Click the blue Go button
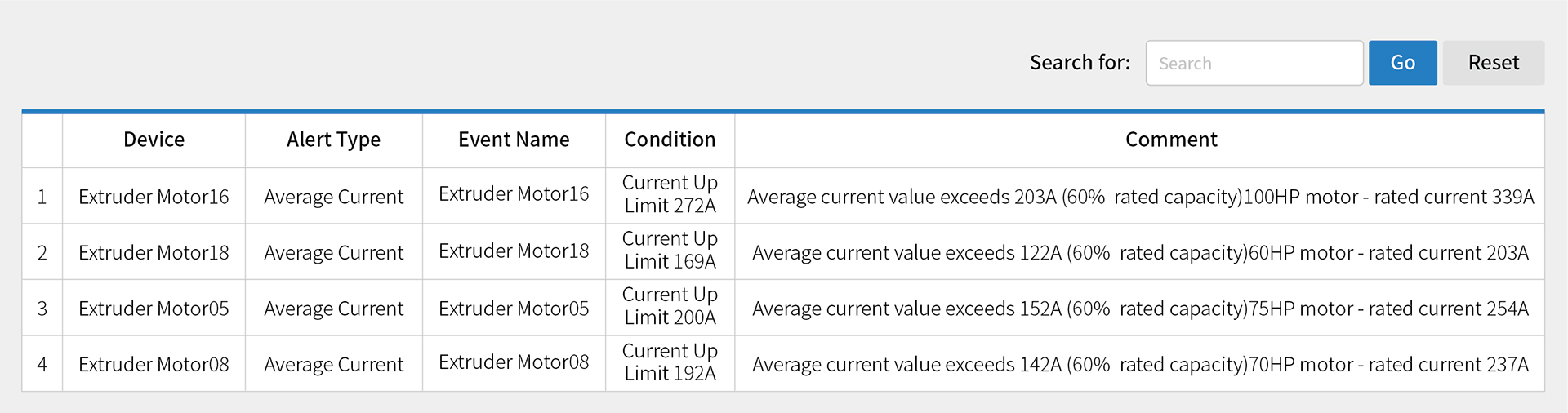 (x=1402, y=63)
